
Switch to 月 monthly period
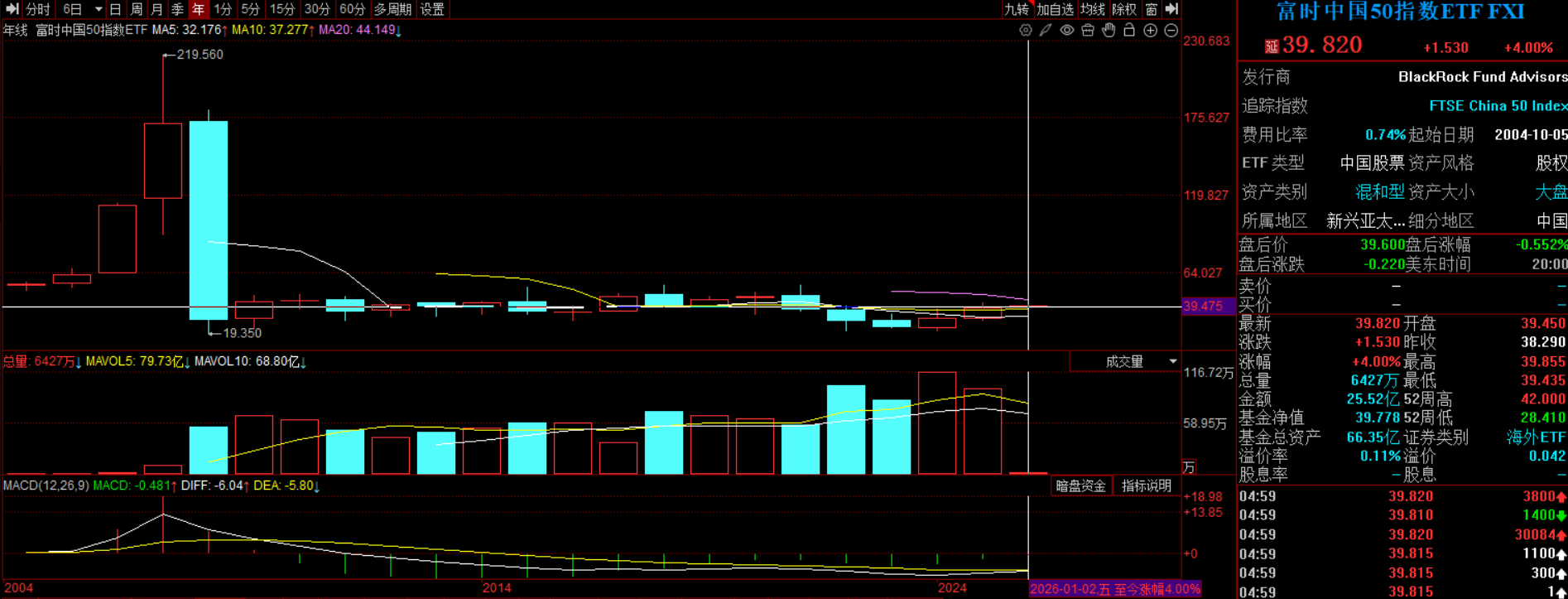[157, 9]
